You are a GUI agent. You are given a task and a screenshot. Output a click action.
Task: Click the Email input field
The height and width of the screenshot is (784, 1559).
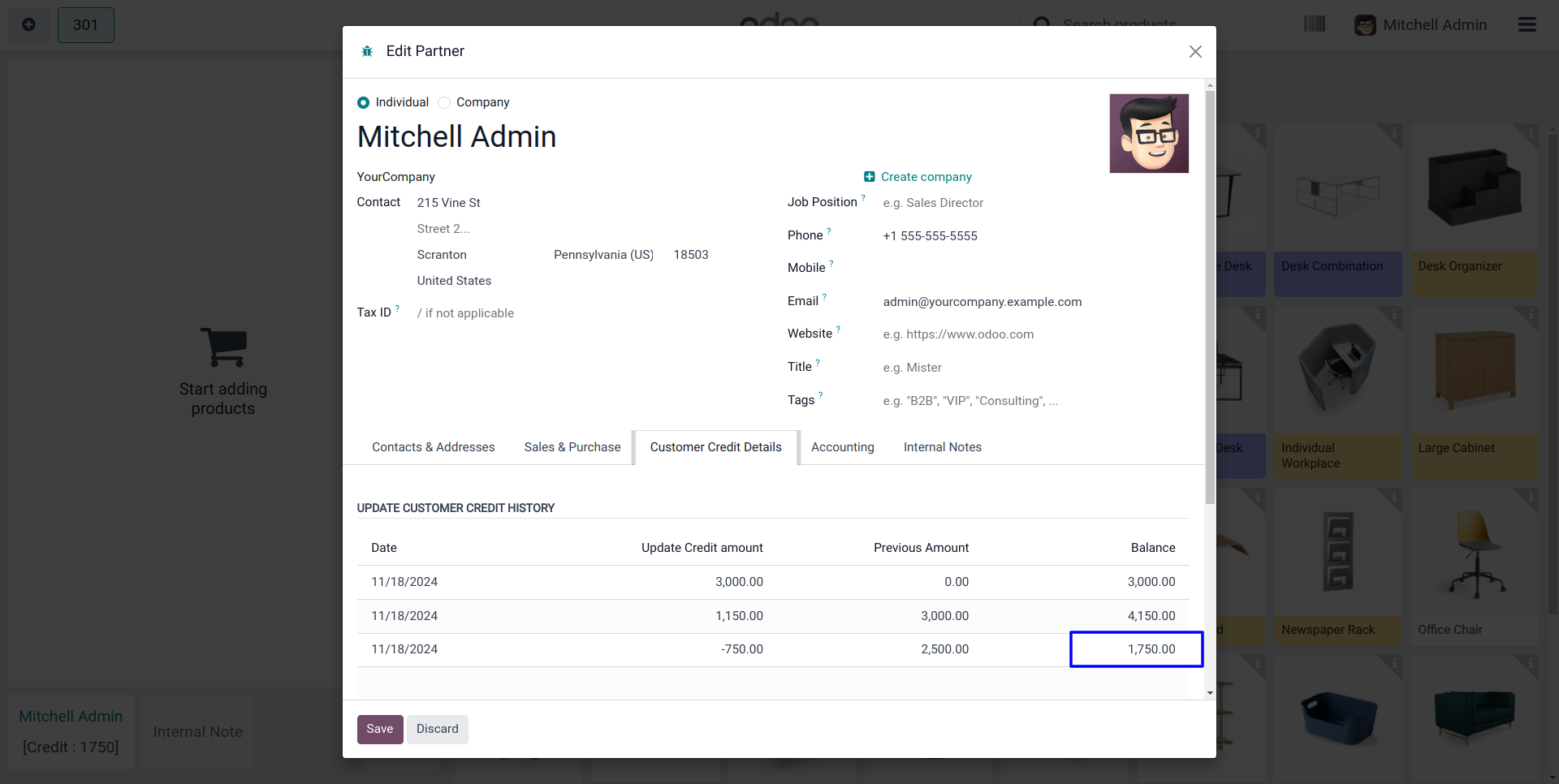[x=1031, y=302]
